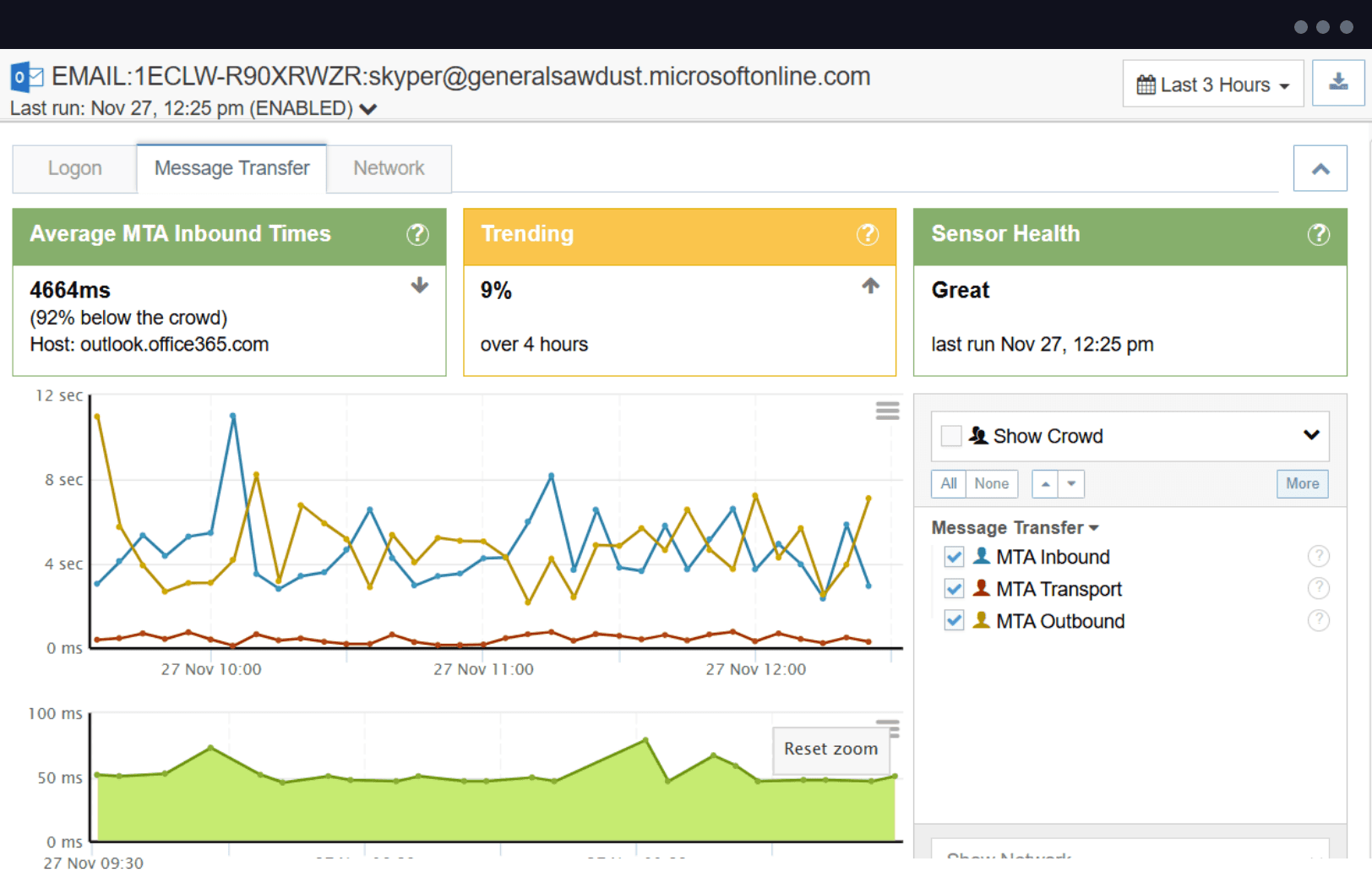Open the main chart hamburger menu icon

pyautogui.click(x=887, y=411)
